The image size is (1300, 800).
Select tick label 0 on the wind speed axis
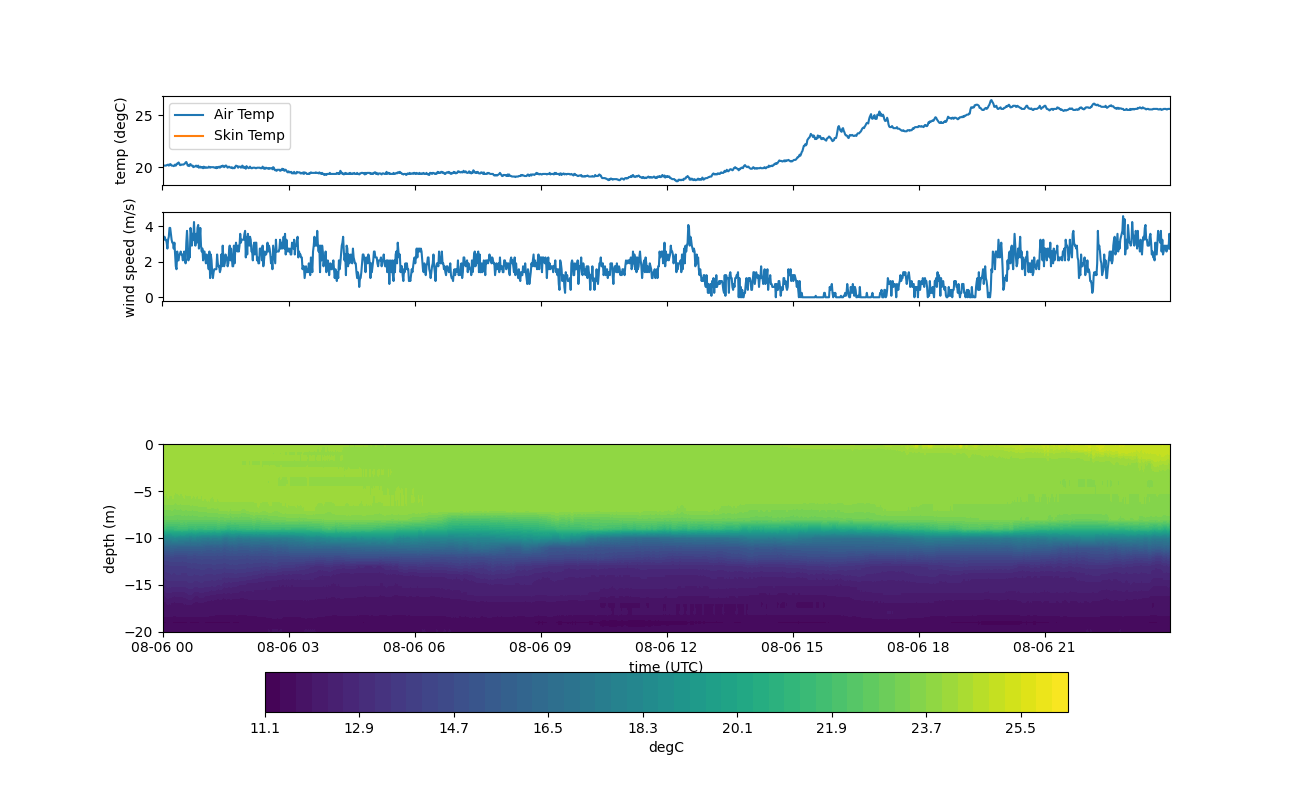[151, 297]
